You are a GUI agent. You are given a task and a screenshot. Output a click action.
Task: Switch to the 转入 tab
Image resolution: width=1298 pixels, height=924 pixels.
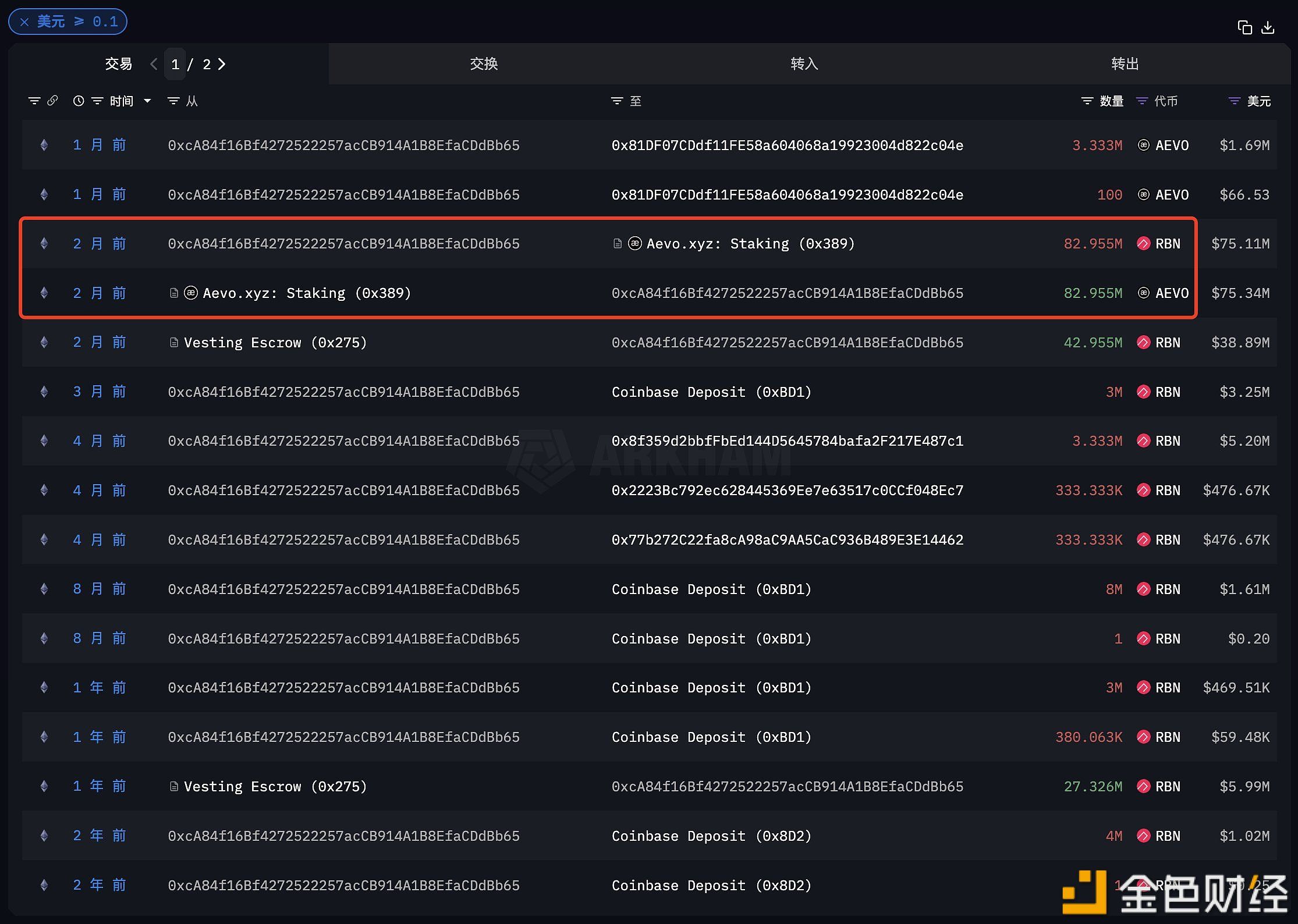pyautogui.click(x=804, y=64)
